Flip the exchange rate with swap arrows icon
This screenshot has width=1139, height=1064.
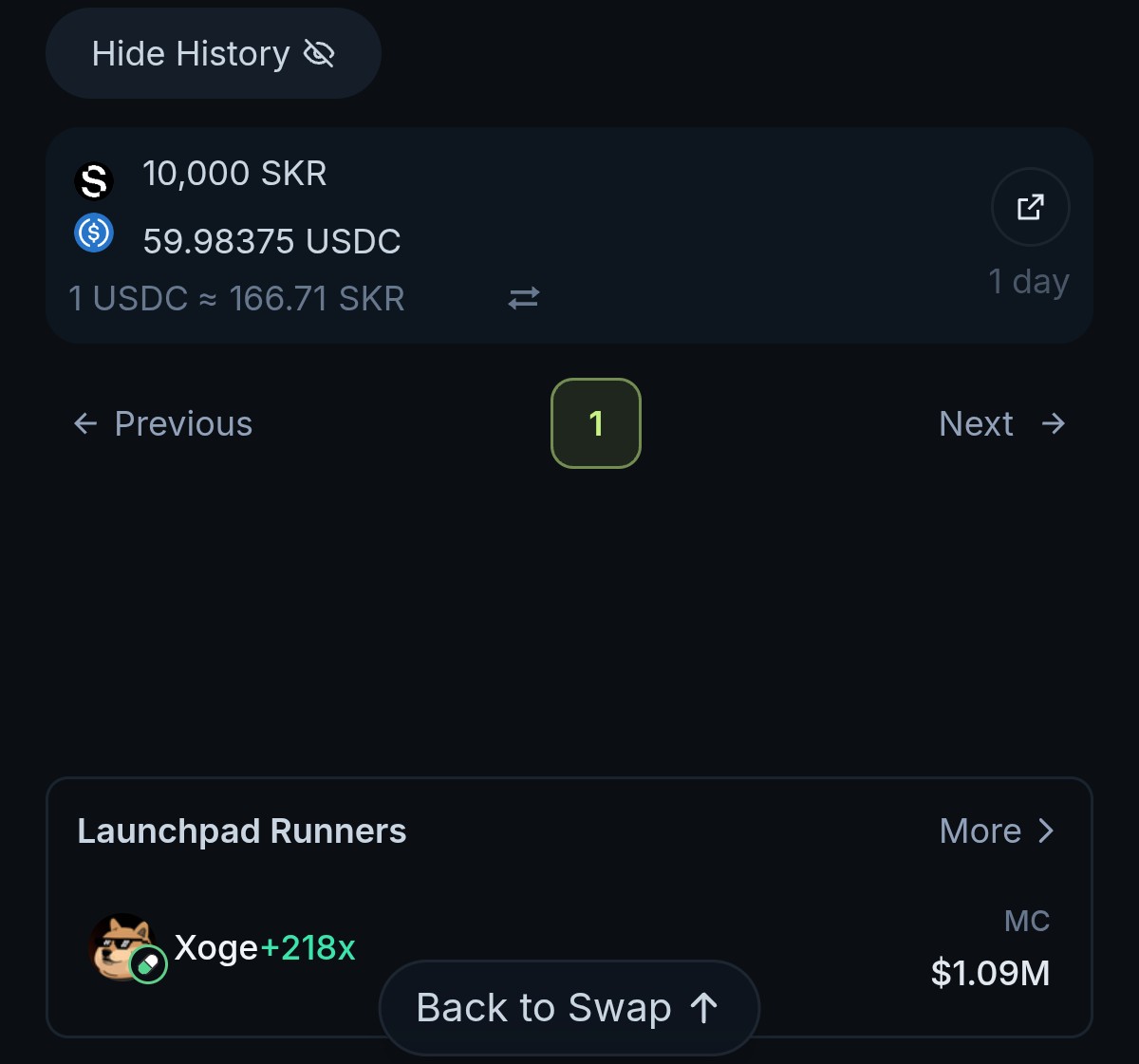point(523,298)
